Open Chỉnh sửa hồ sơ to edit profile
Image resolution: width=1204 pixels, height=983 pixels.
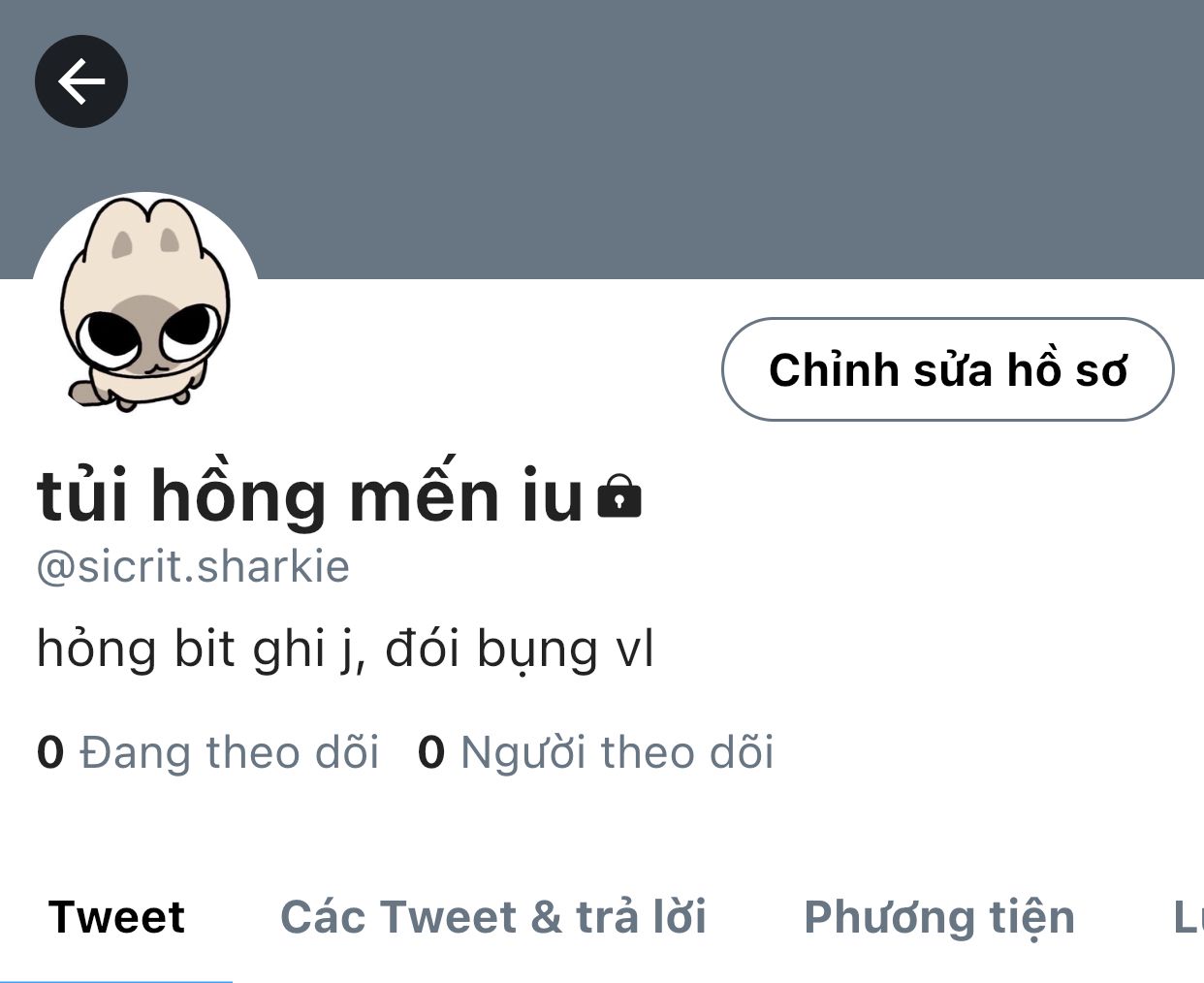click(947, 369)
